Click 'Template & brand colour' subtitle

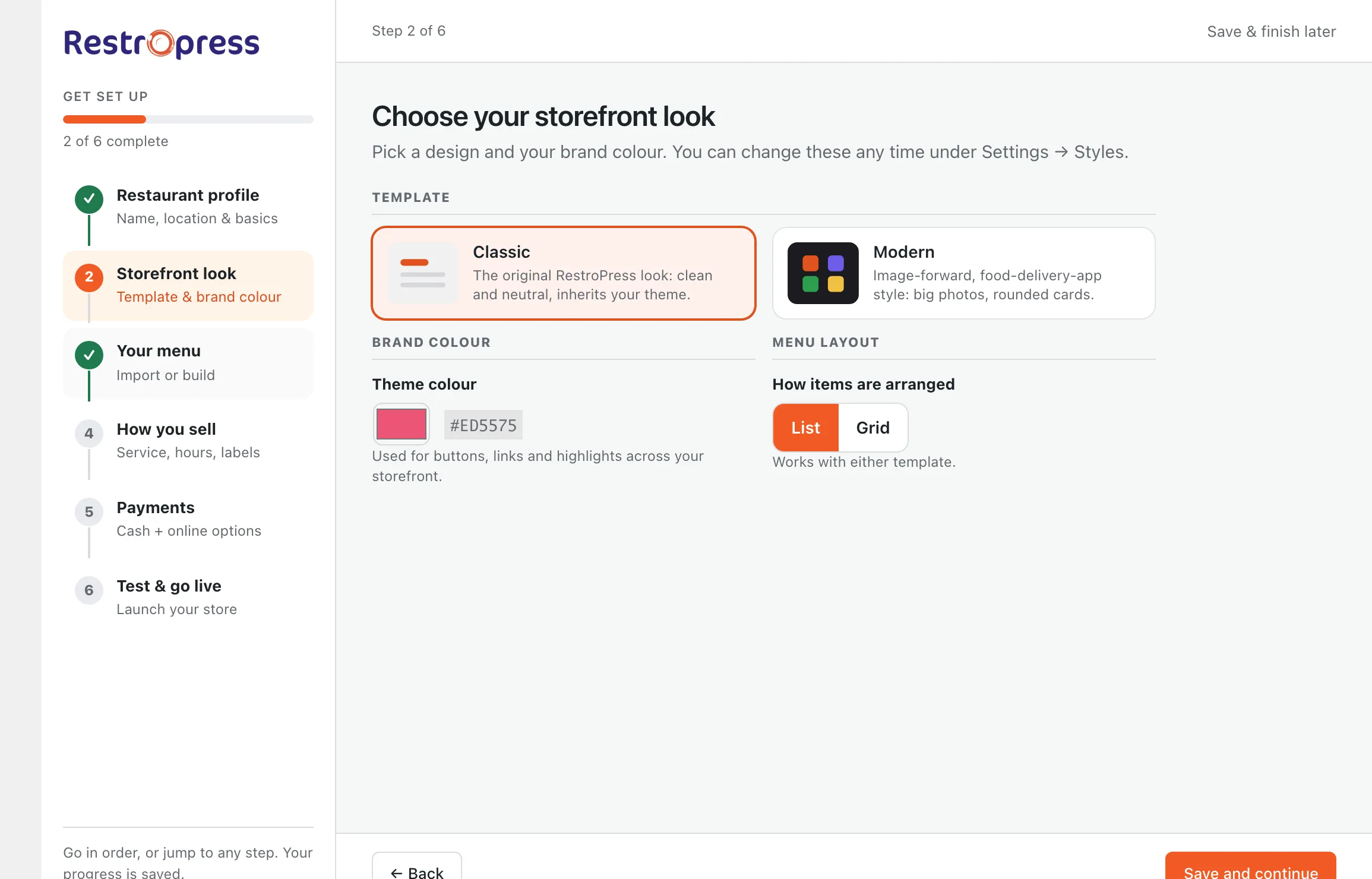click(199, 297)
